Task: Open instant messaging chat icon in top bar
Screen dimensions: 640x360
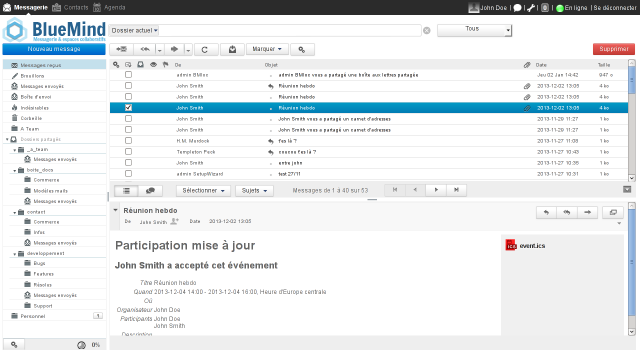Action: [x=517, y=8]
